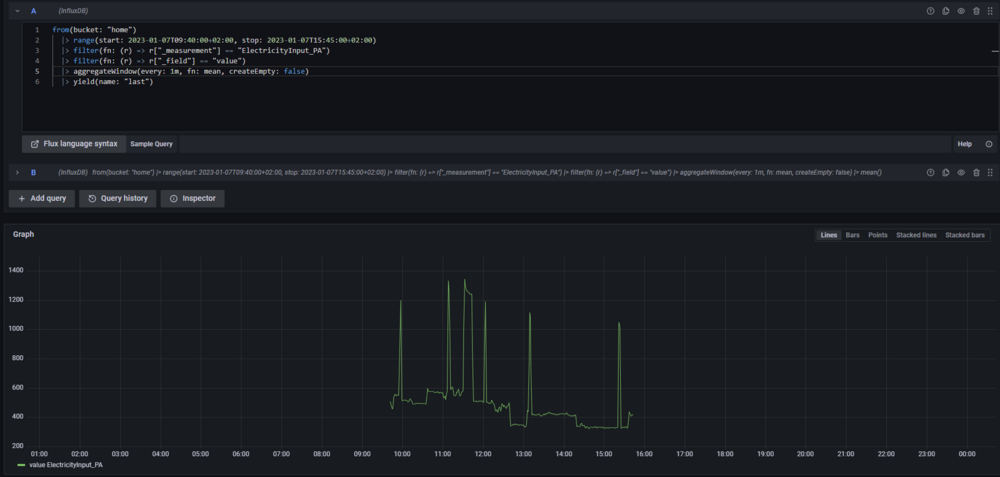Open the Help section in query editor
The height and width of the screenshot is (477, 1000).
[x=964, y=144]
